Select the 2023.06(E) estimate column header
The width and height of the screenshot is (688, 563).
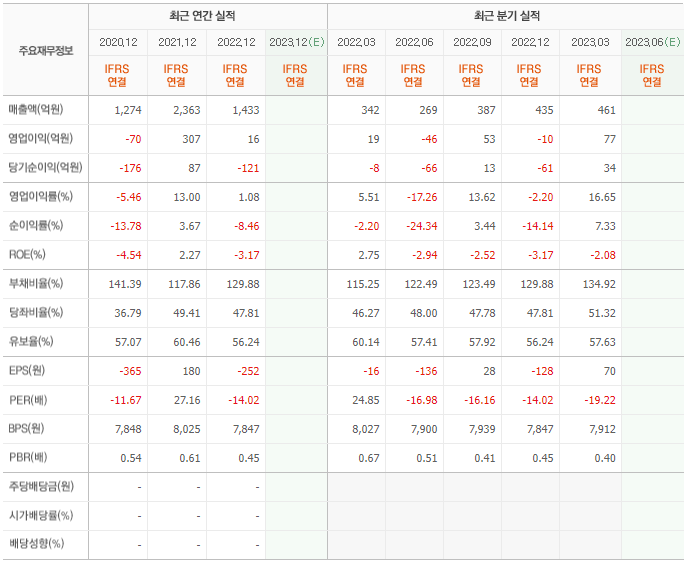(653, 42)
